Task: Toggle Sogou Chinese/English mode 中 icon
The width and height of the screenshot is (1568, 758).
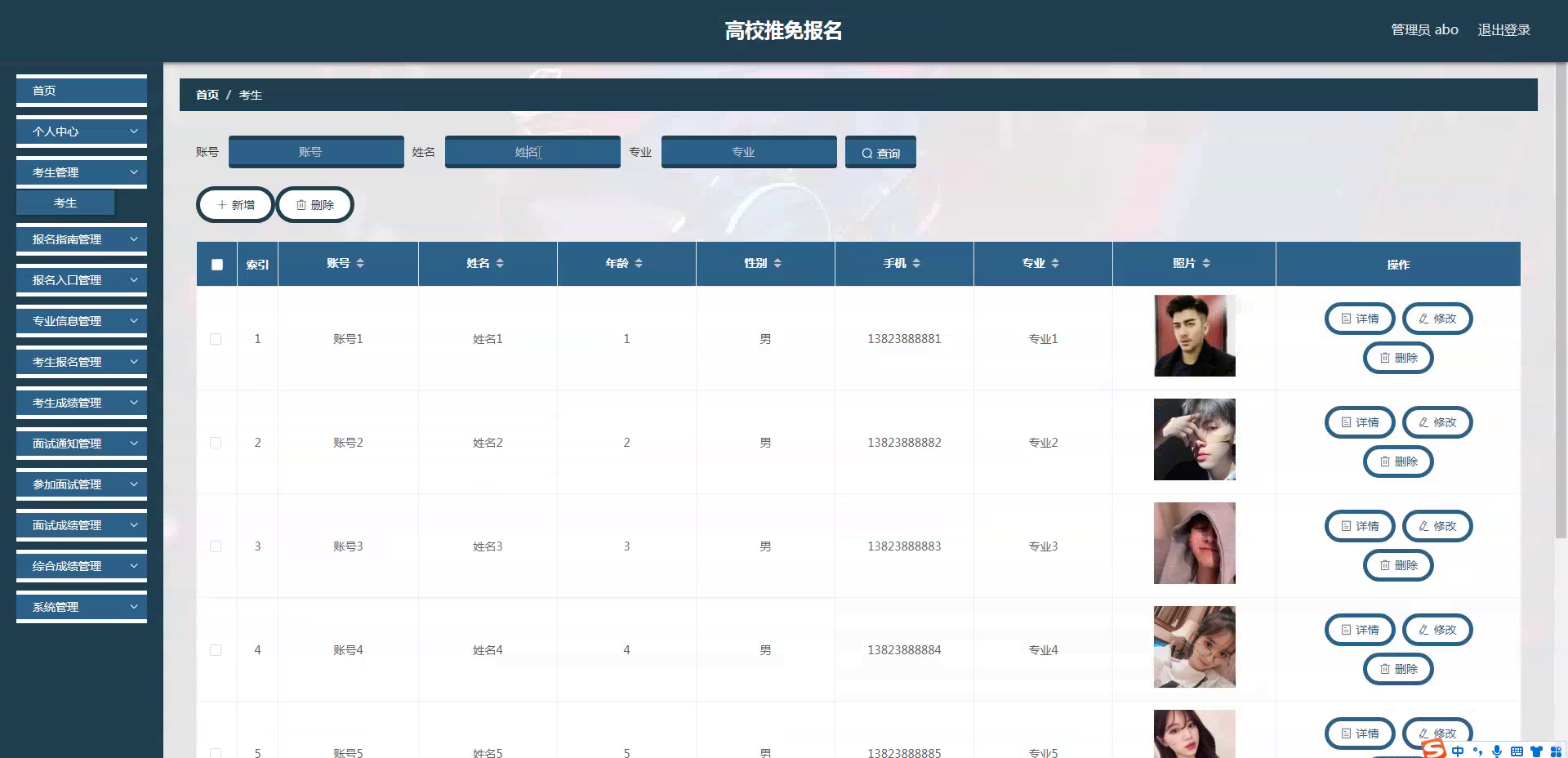Action: pyautogui.click(x=1458, y=751)
